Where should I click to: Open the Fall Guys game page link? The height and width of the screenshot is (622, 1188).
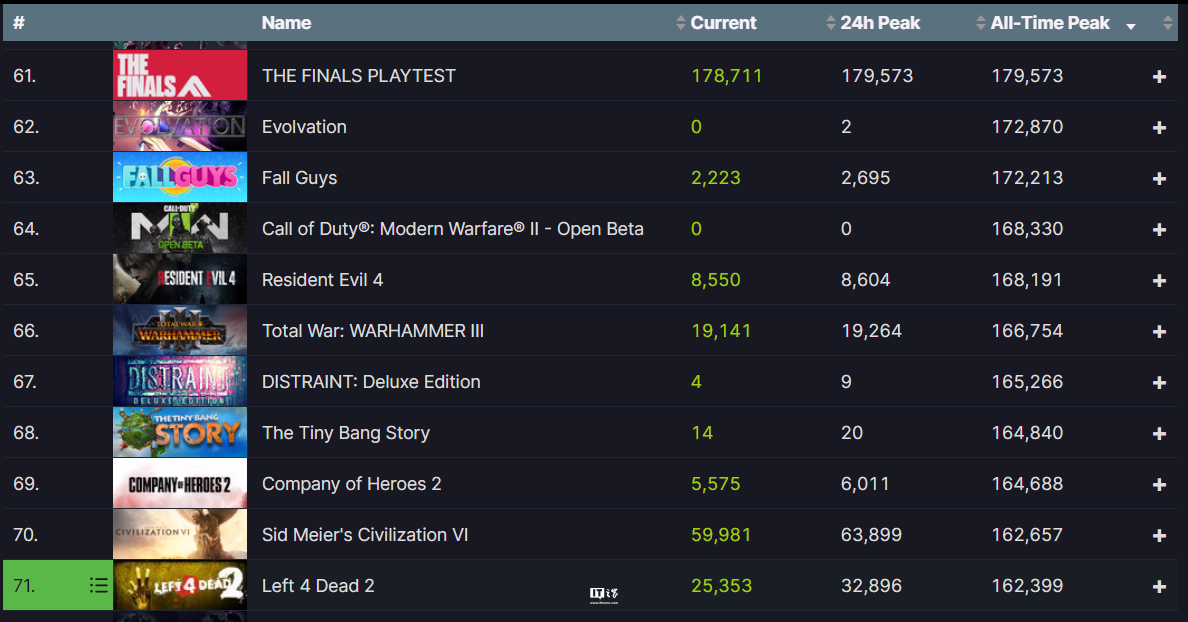(x=299, y=178)
